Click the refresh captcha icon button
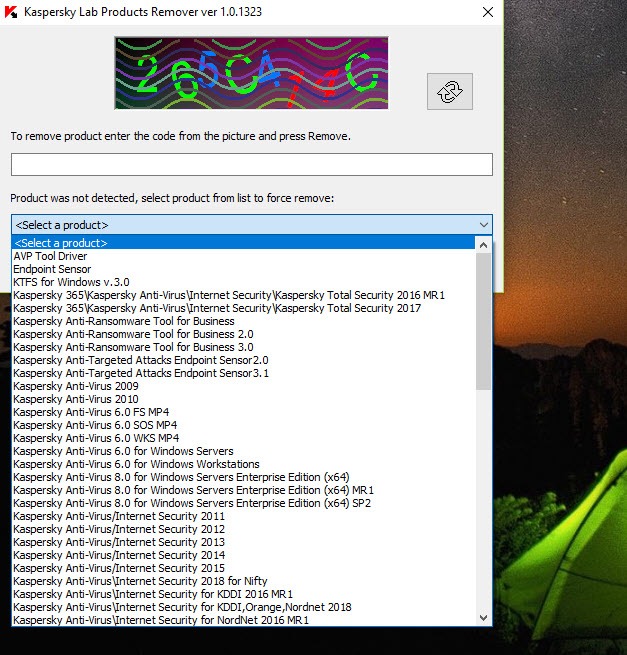The height and width of the screenshot is (655, 627). (449, 91)
